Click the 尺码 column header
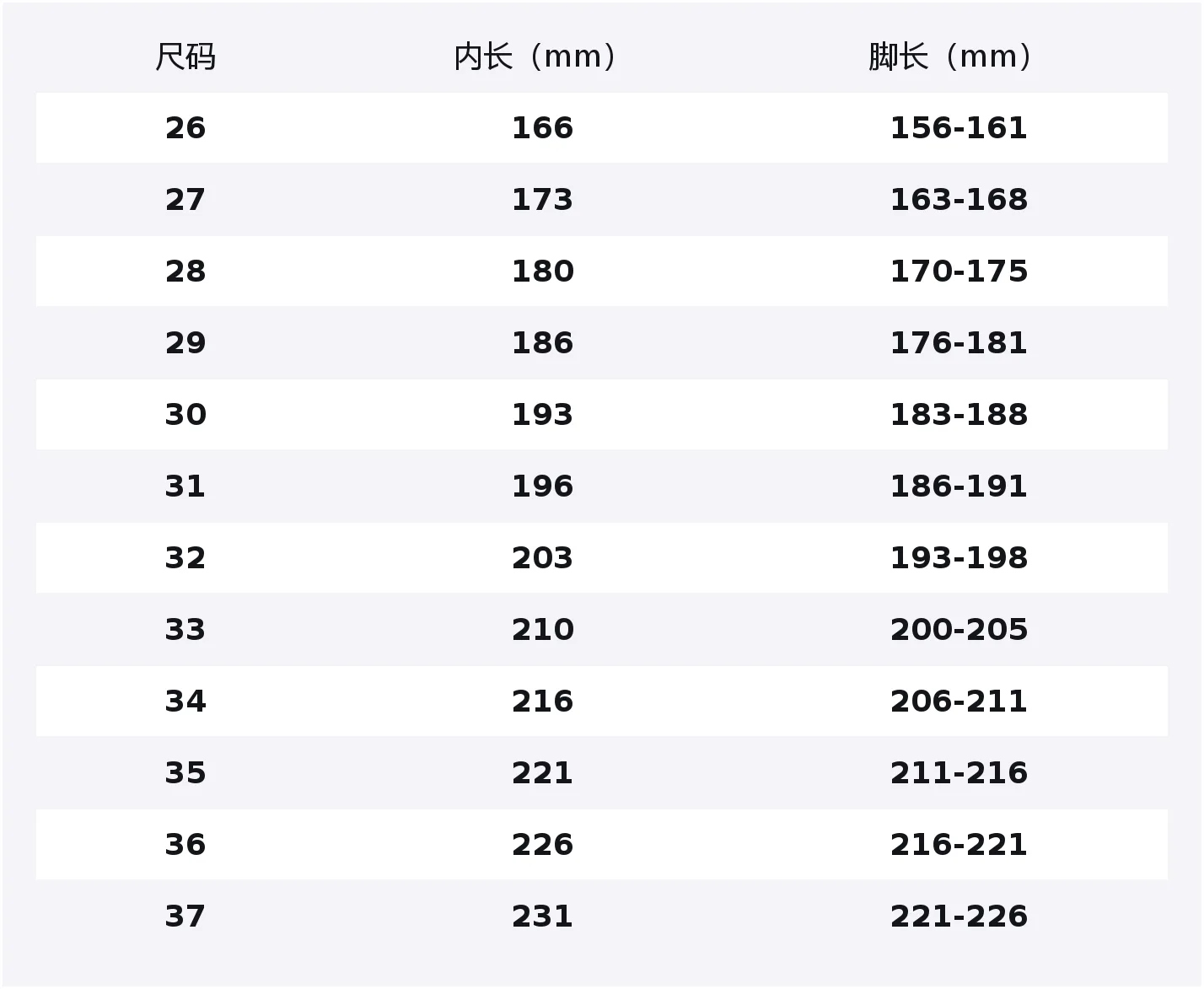Viewport: 1204px width, 989px height. [x=185, y=56]
